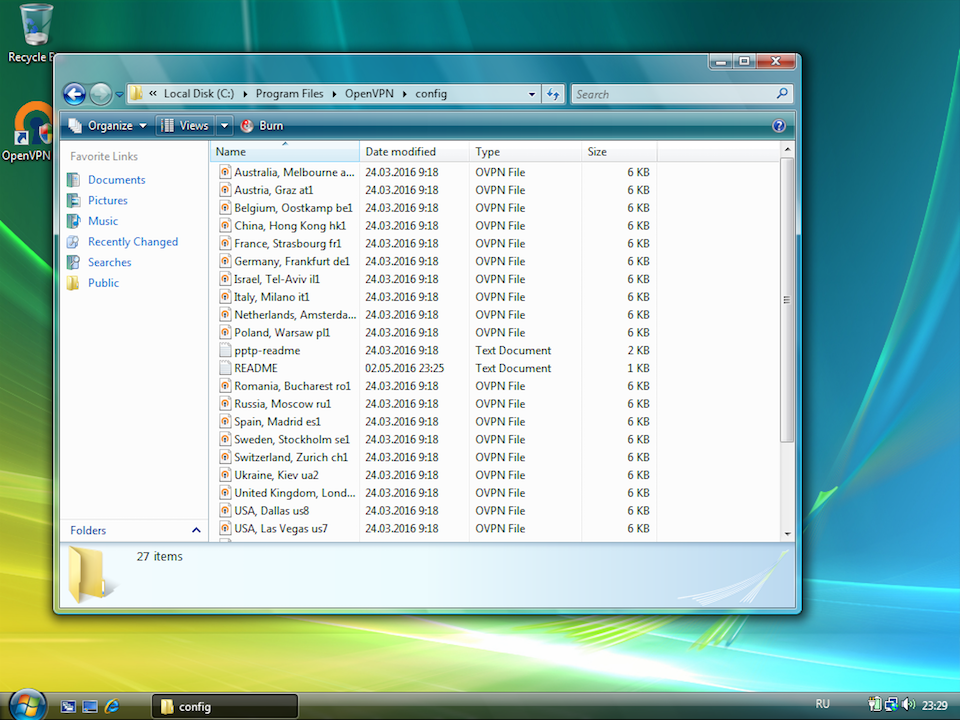Select Switzerland, Zurich ch1 file name
Screen dimensions: 960x720
pos(291,457)
